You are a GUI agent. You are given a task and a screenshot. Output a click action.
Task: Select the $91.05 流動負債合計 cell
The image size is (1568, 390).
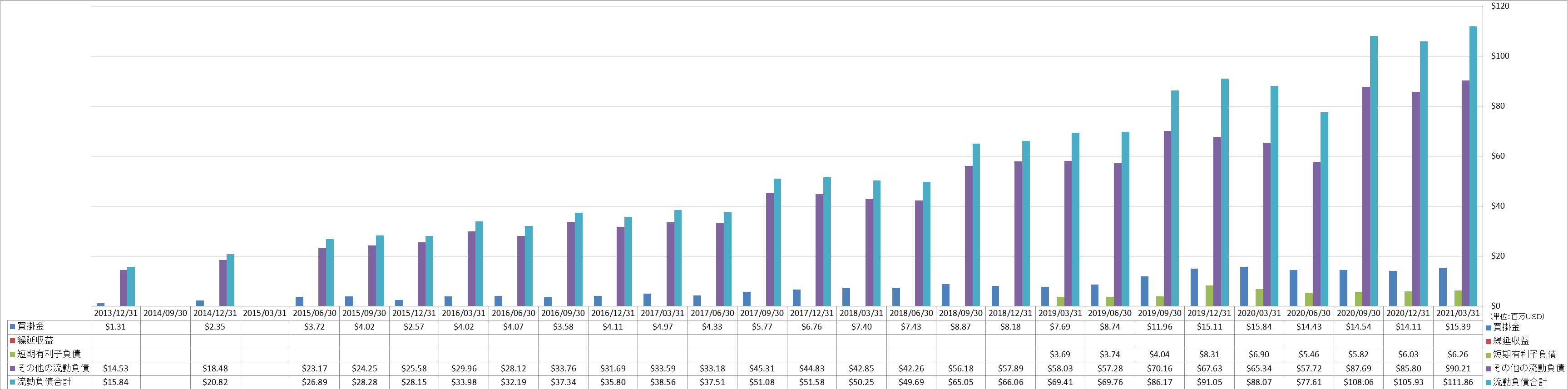point(1209,383)
